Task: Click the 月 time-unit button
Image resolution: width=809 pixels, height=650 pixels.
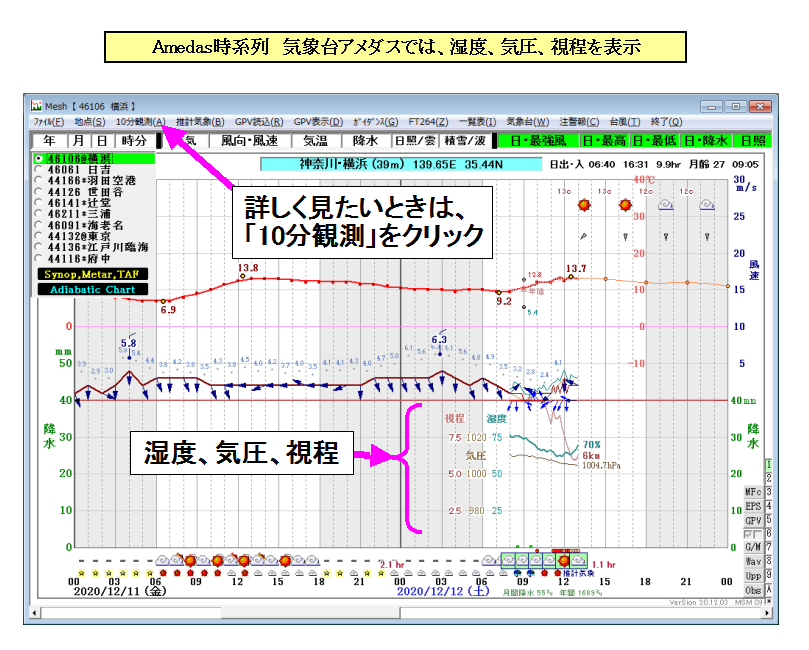Action: (x=78, y=141)
